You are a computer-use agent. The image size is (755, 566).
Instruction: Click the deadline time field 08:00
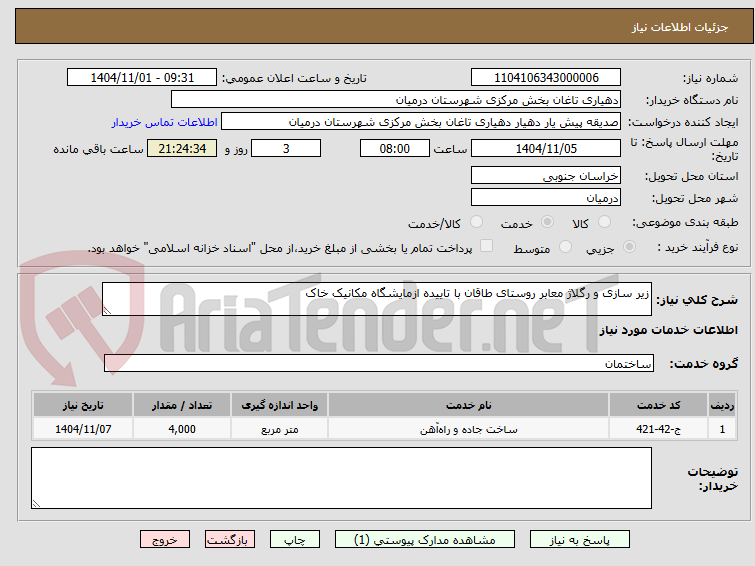click(x=395, y=148)
